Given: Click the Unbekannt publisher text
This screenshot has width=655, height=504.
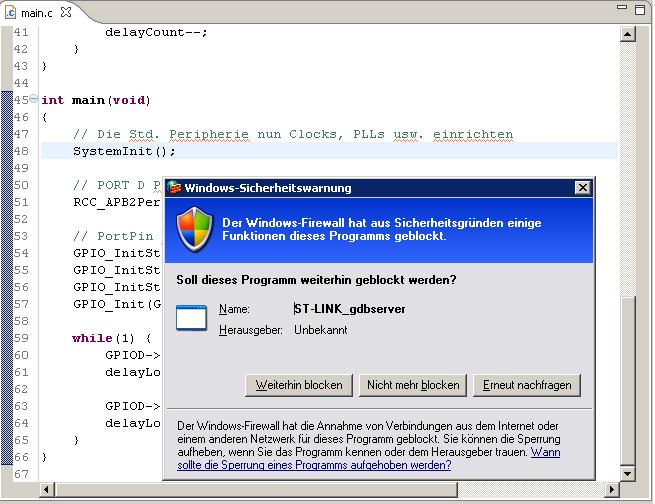Looking at the screenshot, I should pyautogui.click(x=320, y=330).
